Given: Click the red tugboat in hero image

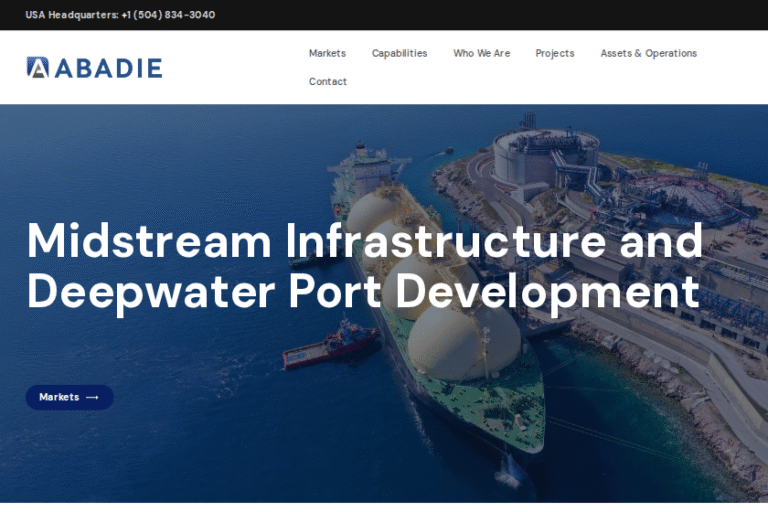Looking at the screenshot, I should (x=330, y=343).
